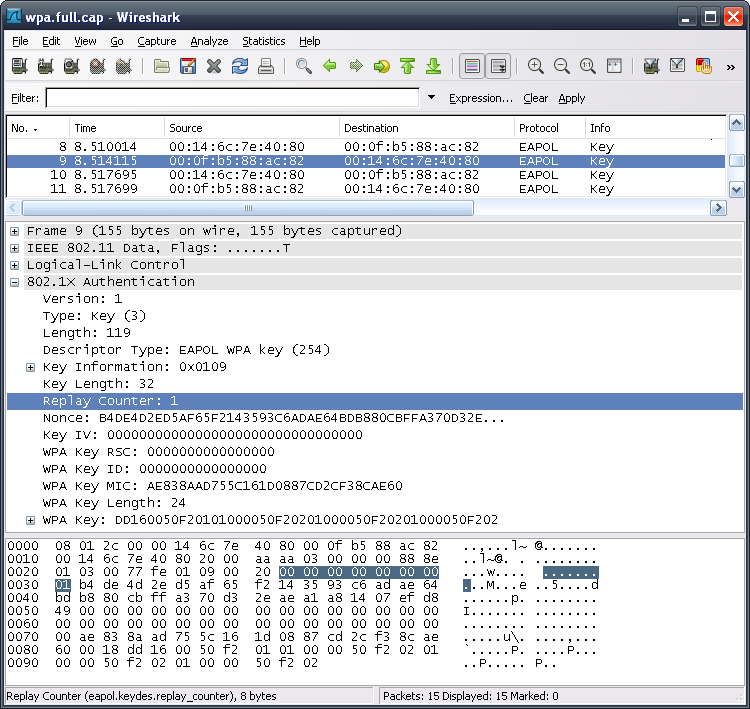Image resolution: width=750 pixels, height=709 pixels.
Task: Open the Go menu
Action: [117, 41]
